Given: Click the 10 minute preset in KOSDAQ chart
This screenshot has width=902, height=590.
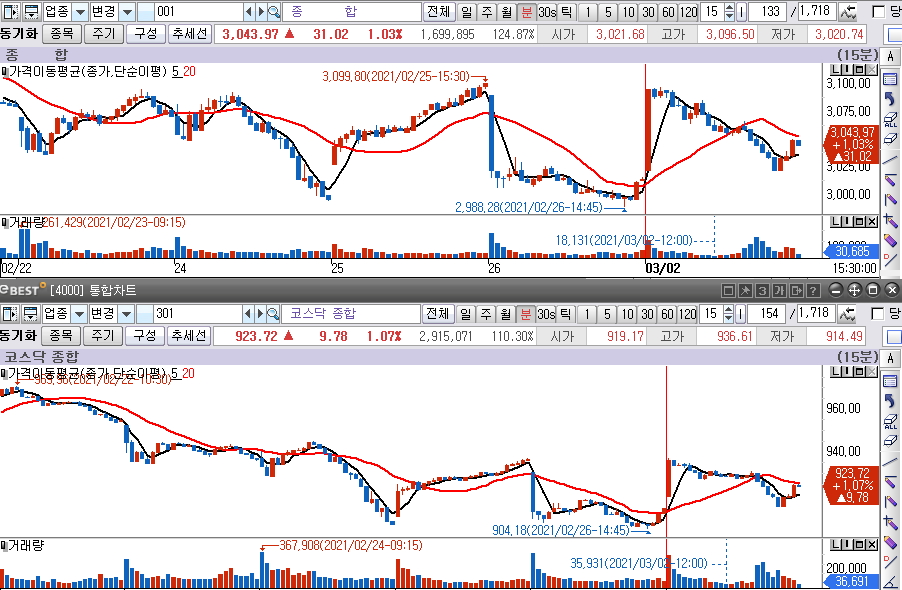Looking at the screenshot, I should tap(627, 313).
